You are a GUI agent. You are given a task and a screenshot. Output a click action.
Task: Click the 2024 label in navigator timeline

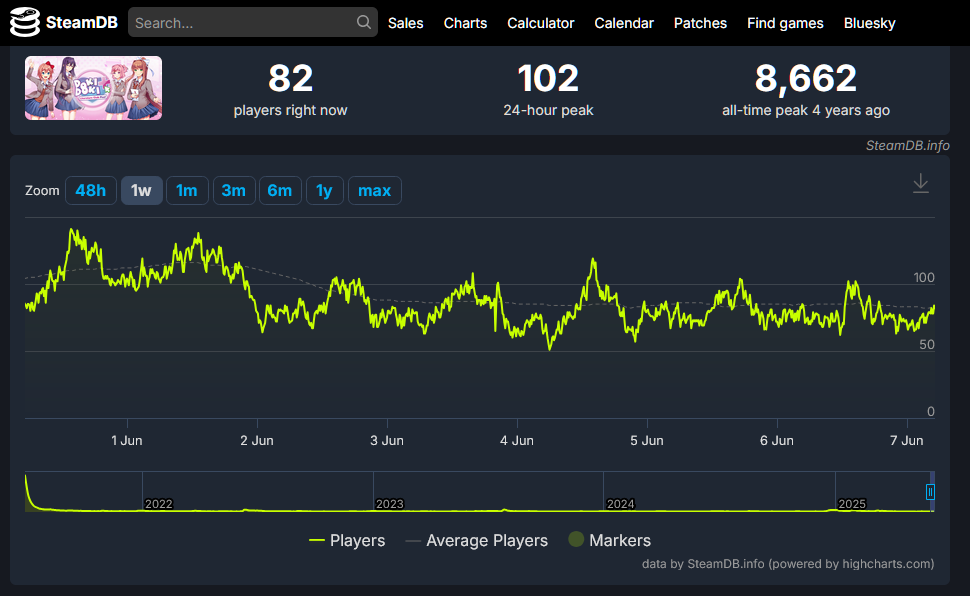tap(620, 504)
